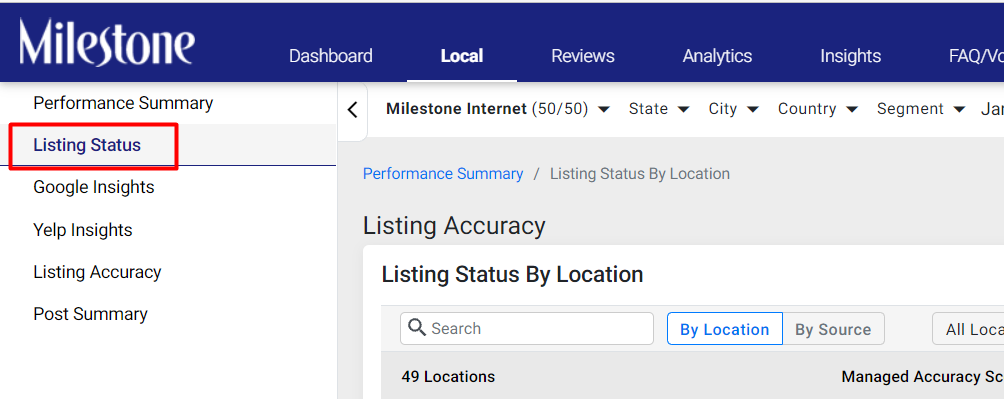The height and width of the screenshot is (399, 1004).
Task: Open Yelp Insights in the sidebar
Action: coord(83,230)
